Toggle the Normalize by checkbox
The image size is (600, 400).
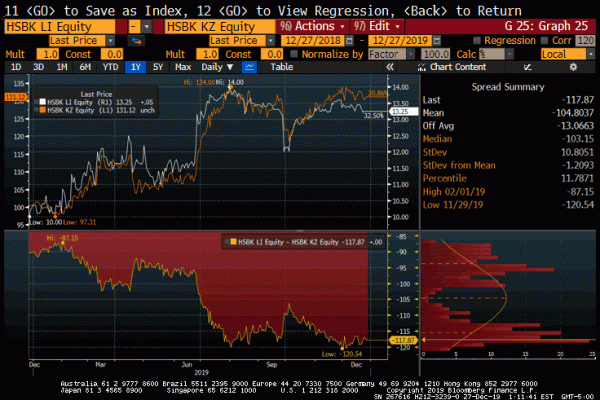tap(293, 54)
